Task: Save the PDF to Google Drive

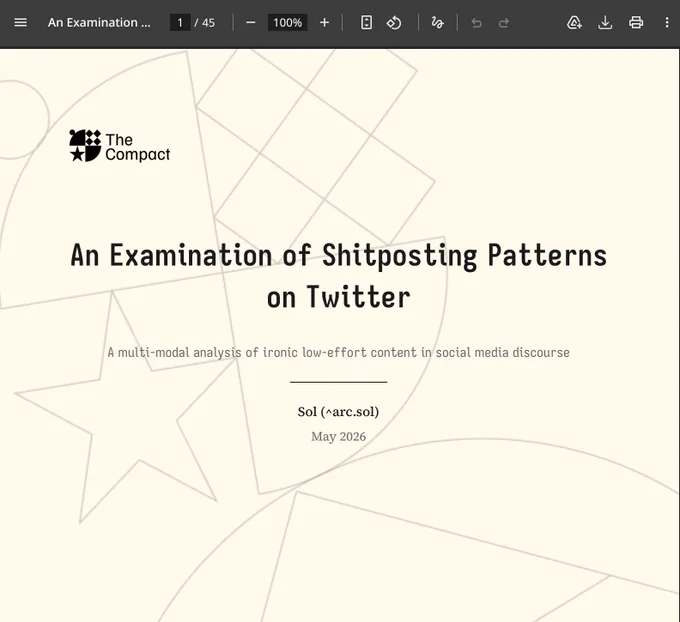Action: 574,23
